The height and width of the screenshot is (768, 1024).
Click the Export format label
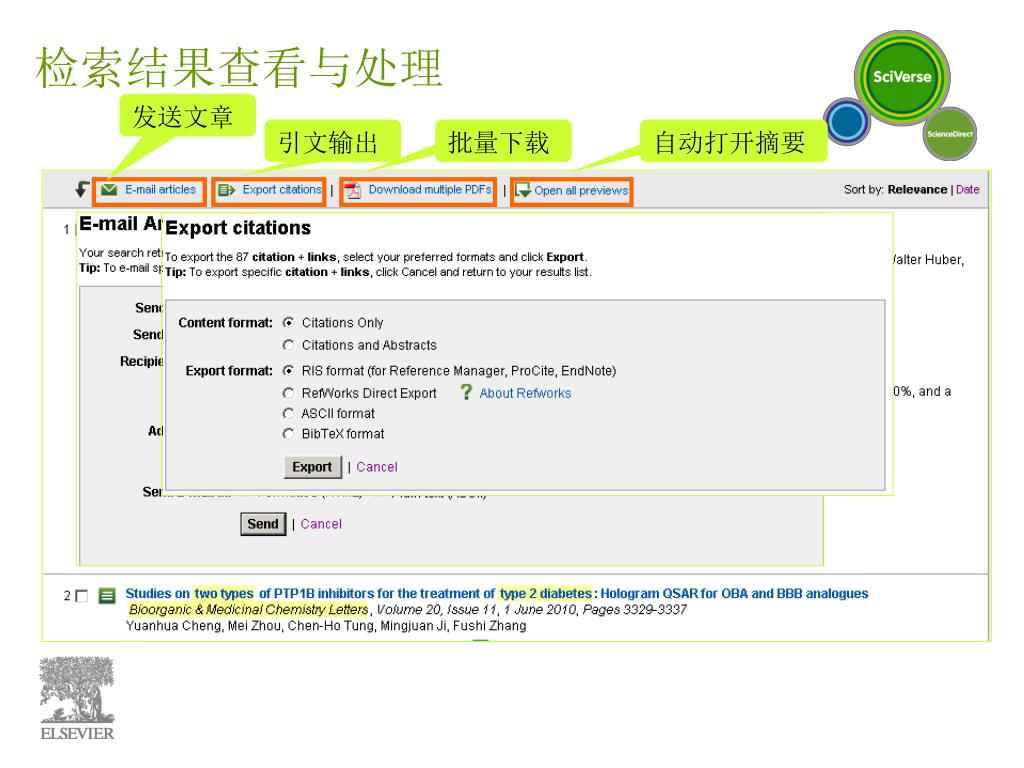pos(229,371)
